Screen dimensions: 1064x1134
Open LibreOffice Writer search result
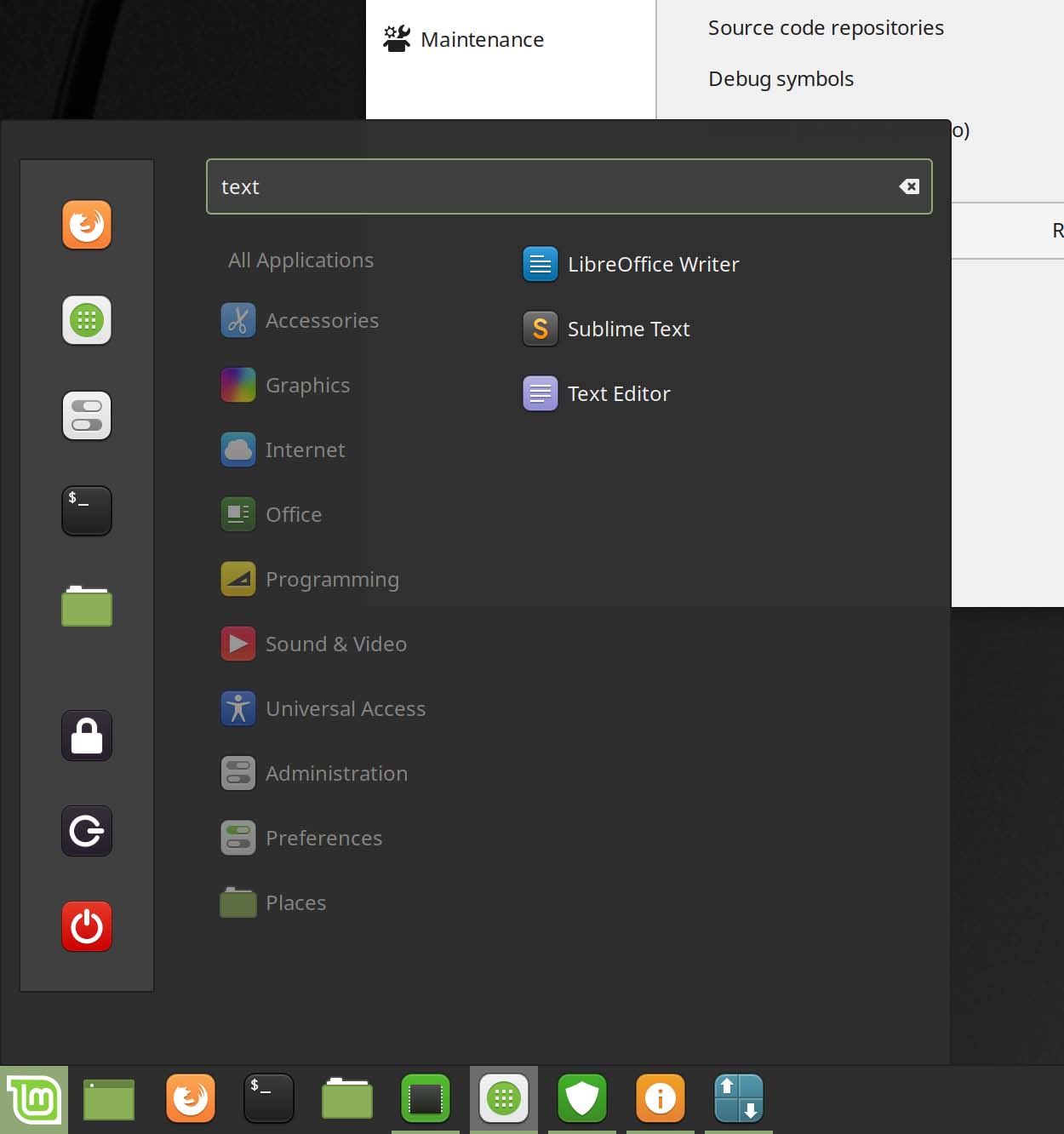pos(654,264)
